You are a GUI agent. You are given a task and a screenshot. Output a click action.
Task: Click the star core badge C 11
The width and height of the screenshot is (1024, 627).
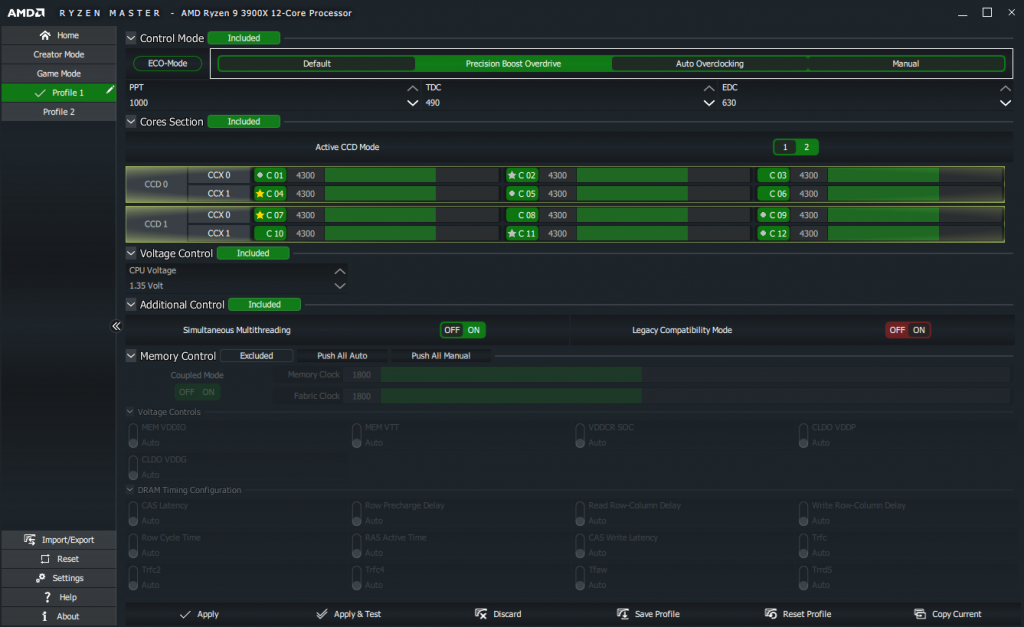(x=522, y=233)
